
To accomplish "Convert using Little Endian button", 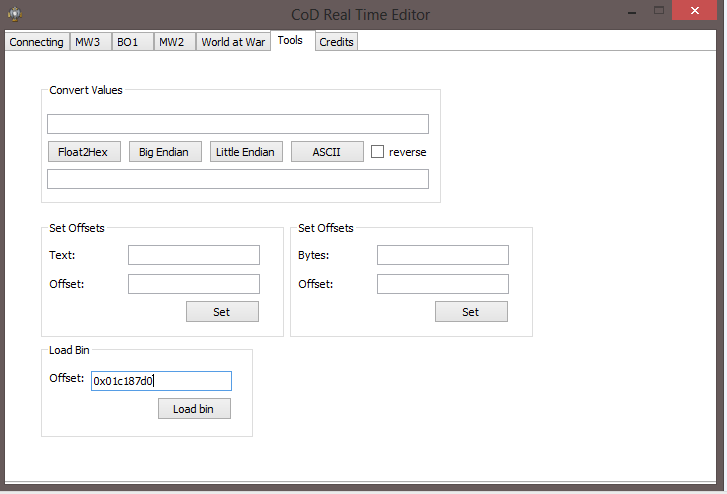I will tap(246, 152).
